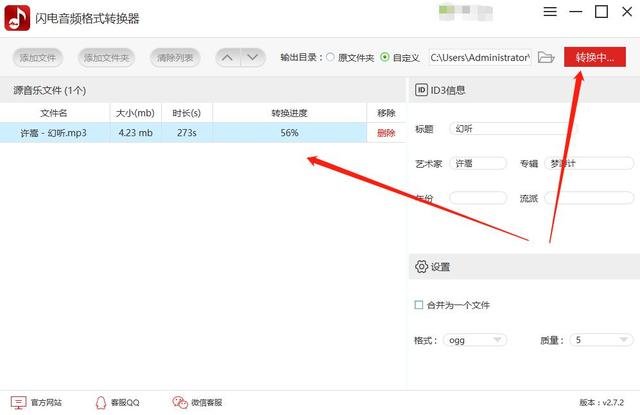Viewport: 640px width, 415px height.
Task: Click blurred user account area in title bar
Action: pyautogui.click(x=465, y=12)
